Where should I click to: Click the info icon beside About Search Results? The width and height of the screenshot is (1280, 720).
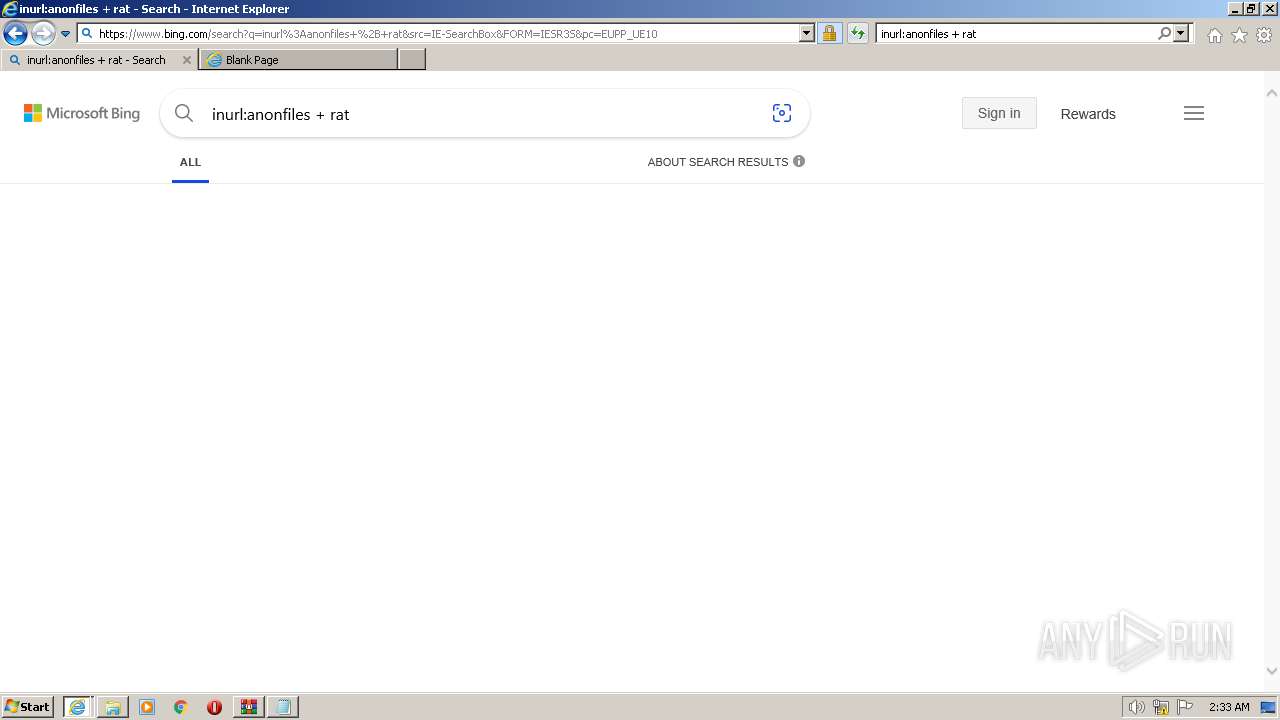point(799,161)
